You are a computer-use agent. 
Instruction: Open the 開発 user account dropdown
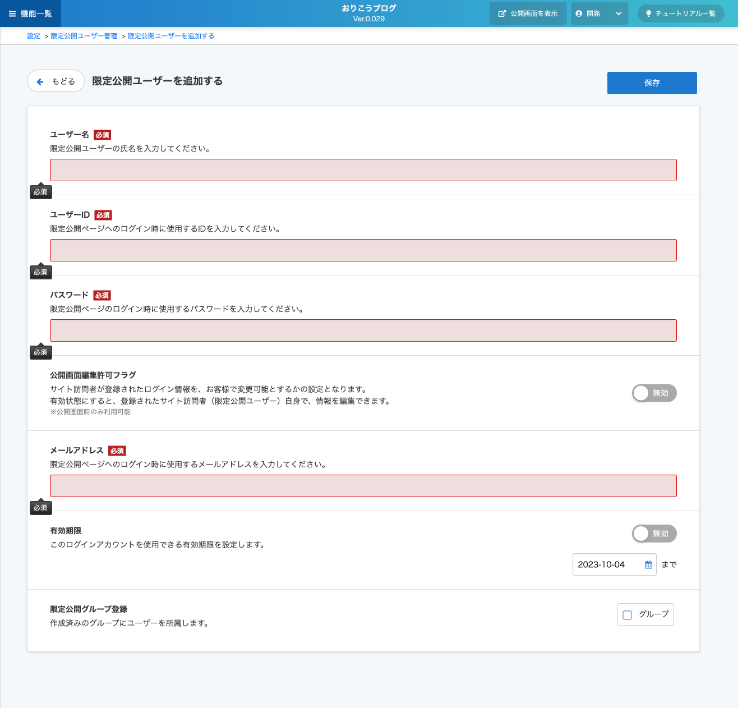pyautogui.click(x=600, y=14)
